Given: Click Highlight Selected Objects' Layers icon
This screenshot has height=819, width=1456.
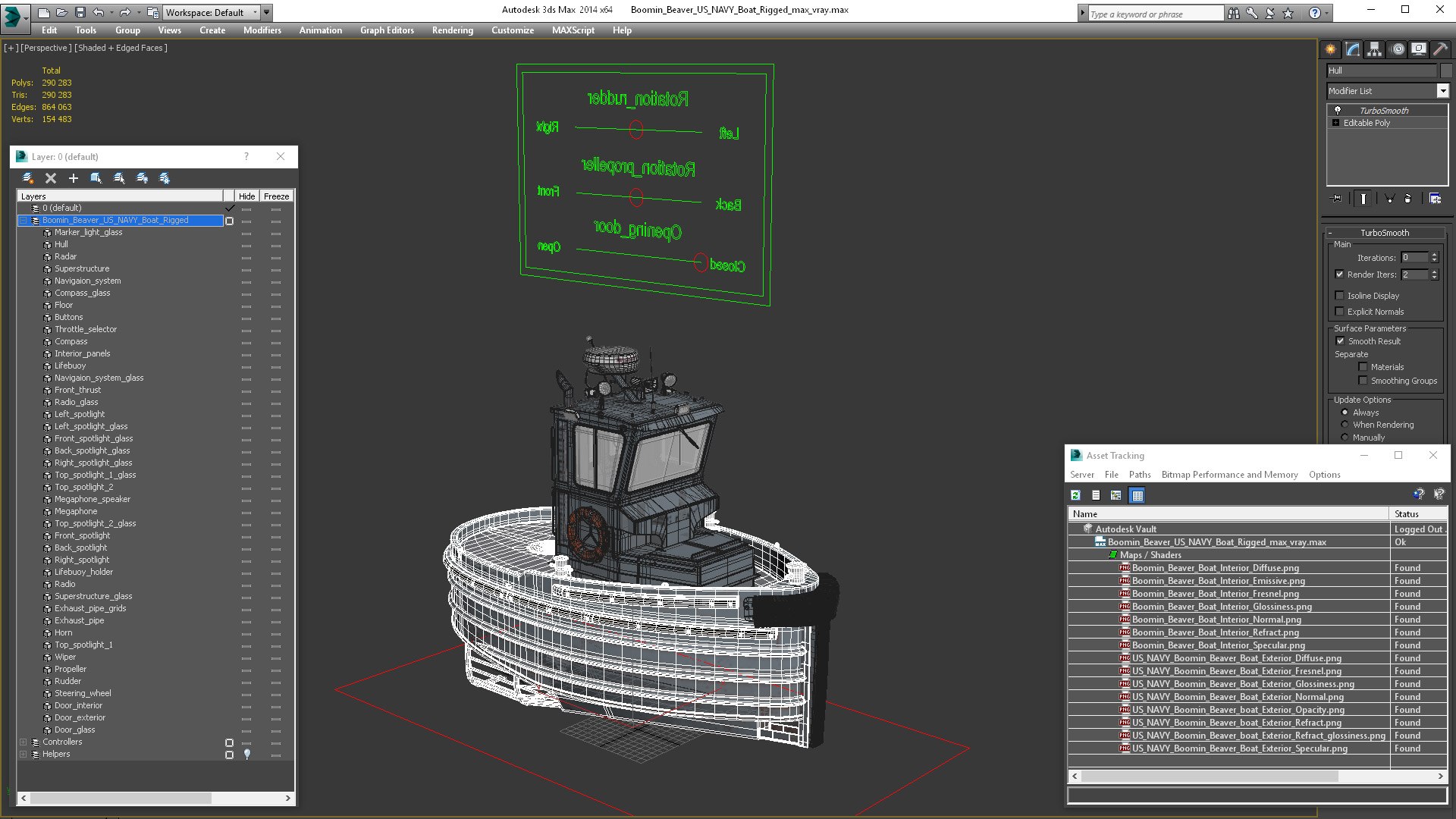Looking at the screenshot, I should pos(119,178).
